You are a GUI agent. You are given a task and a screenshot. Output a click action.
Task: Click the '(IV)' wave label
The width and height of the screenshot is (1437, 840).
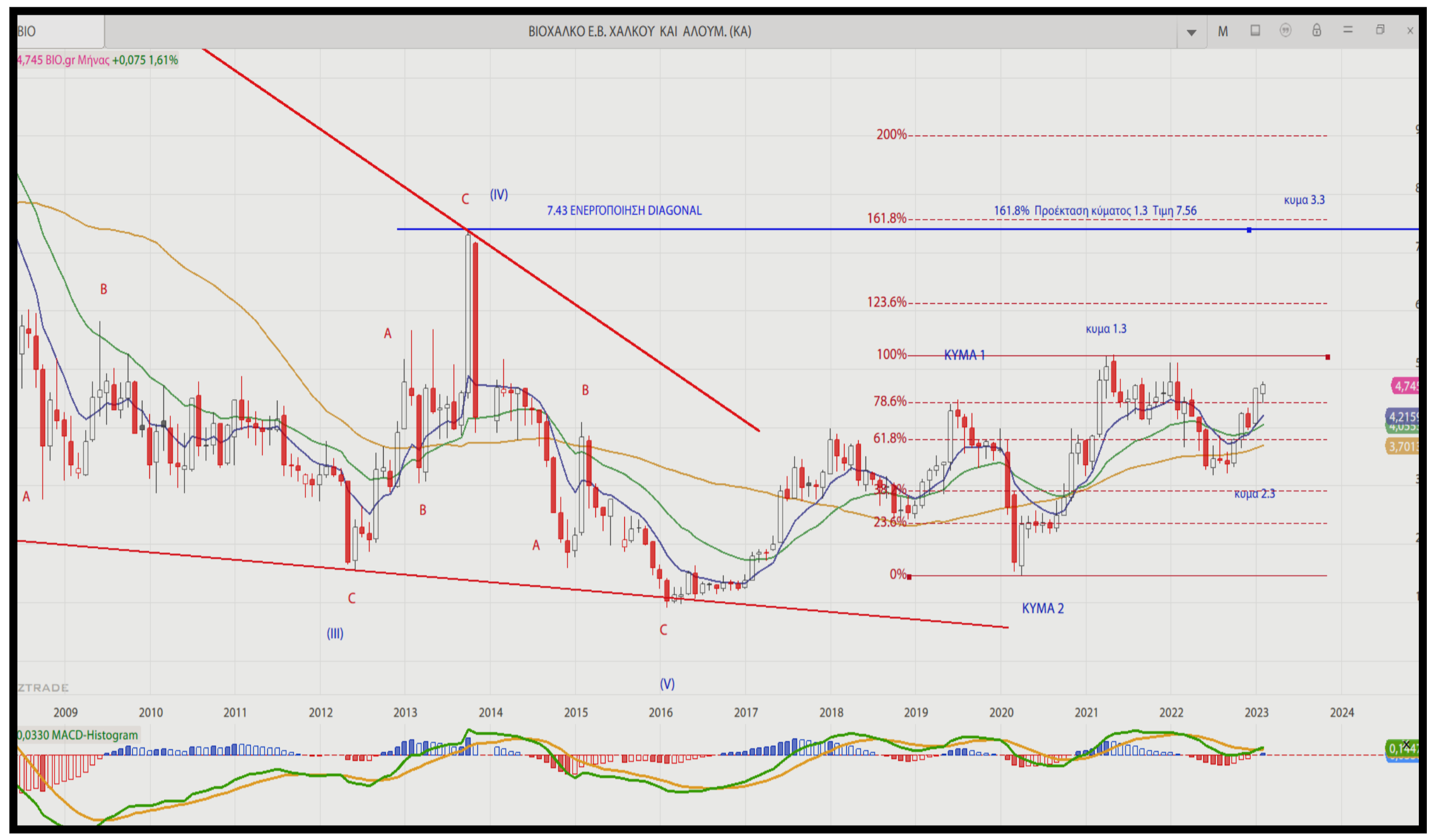499,195
